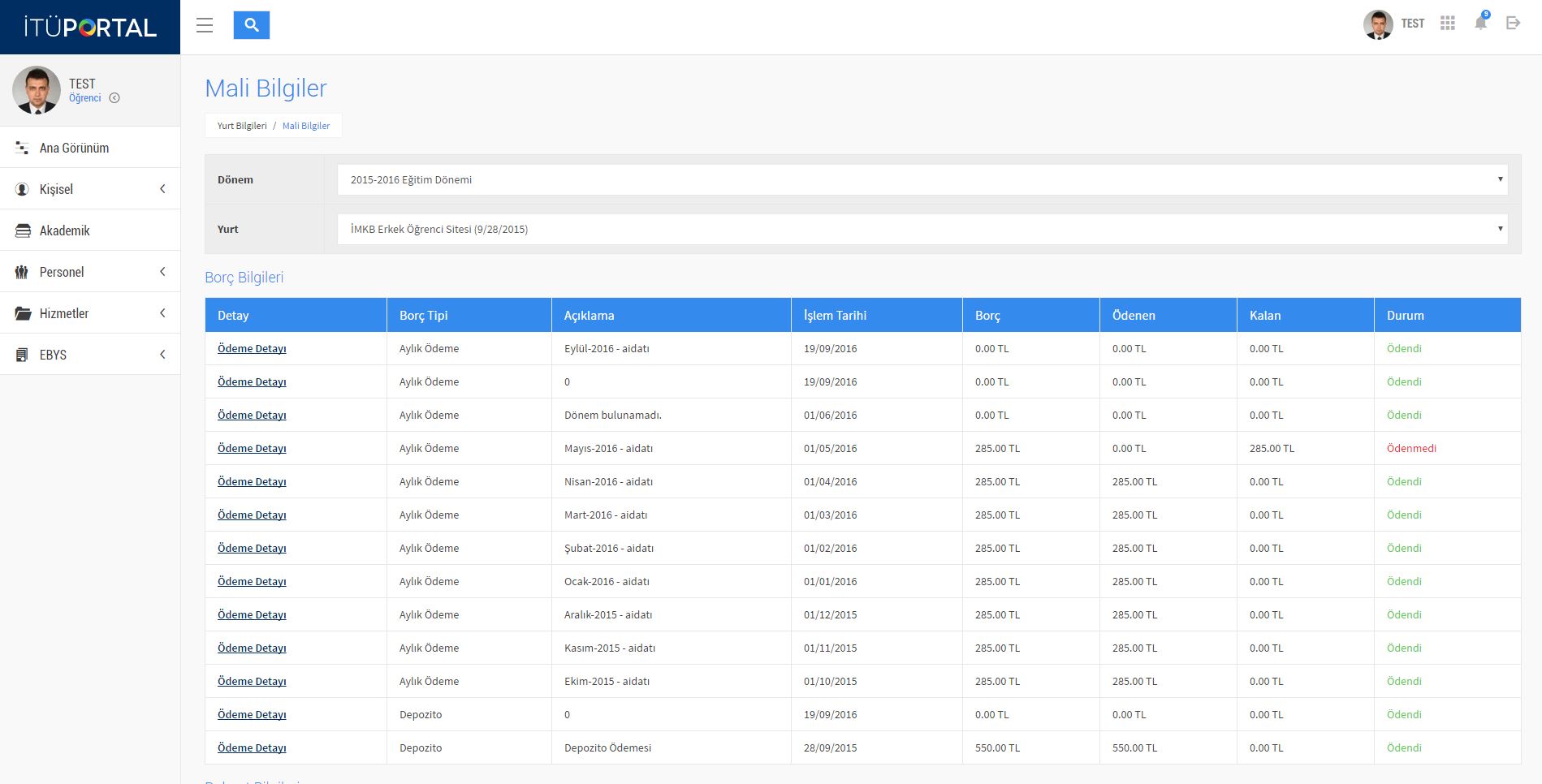Screen dimensions: 1542x784
Task: Expand the Personel menu chevron
Action: pyautogui.click(x=162, y=272)
